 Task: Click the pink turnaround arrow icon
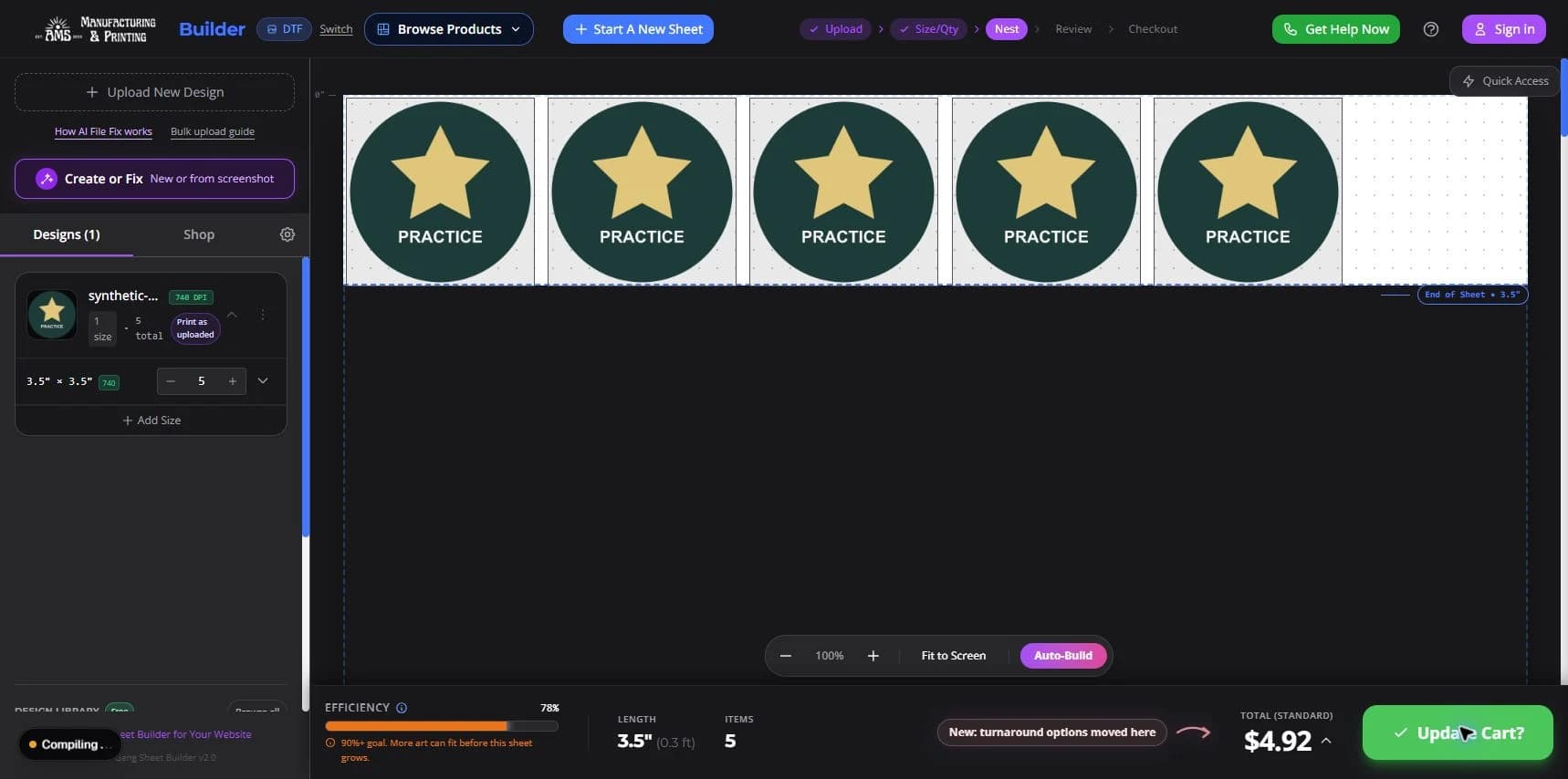coord(1193,732)
